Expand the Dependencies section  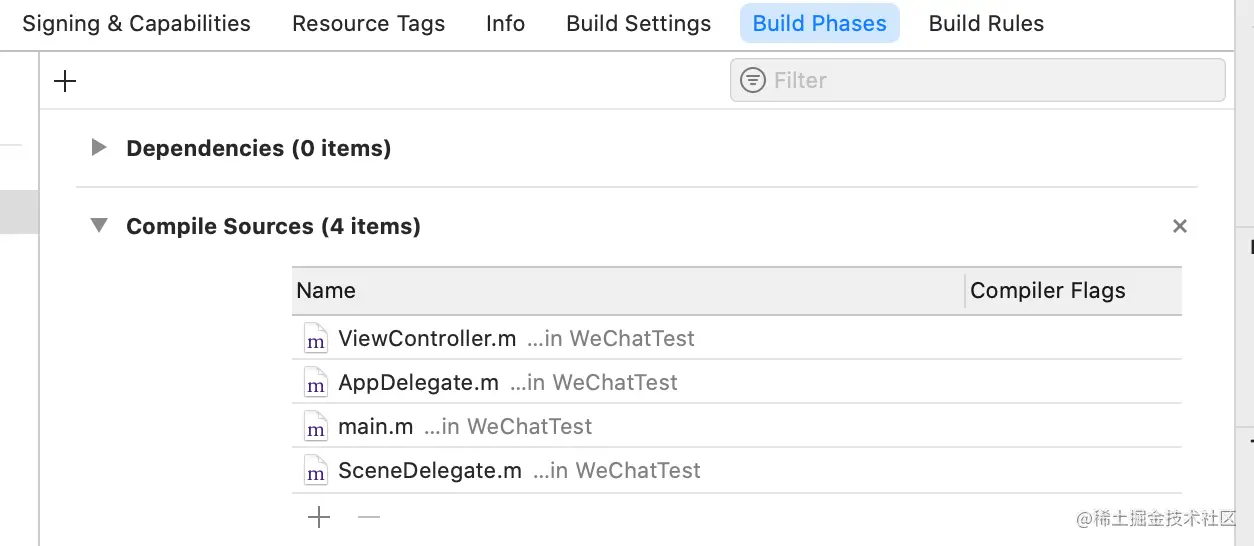click(98, 148)
